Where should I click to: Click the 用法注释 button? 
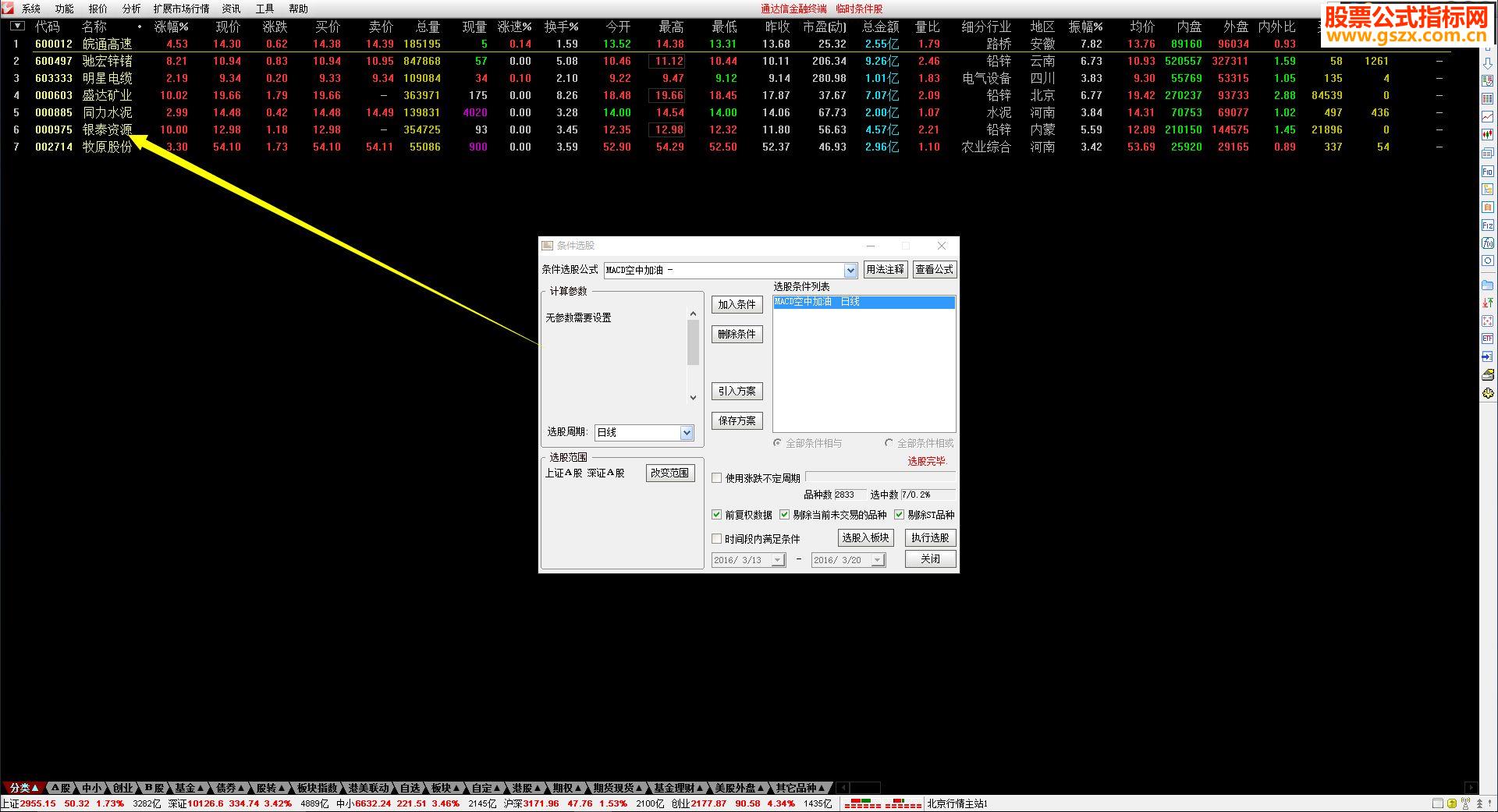pyautogui.click(x=885, y=269)
